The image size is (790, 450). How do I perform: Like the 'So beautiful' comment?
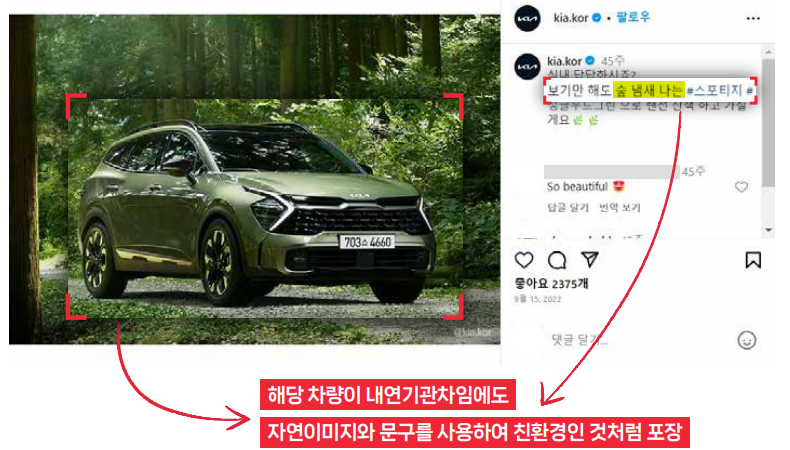[x=741, y=187]
